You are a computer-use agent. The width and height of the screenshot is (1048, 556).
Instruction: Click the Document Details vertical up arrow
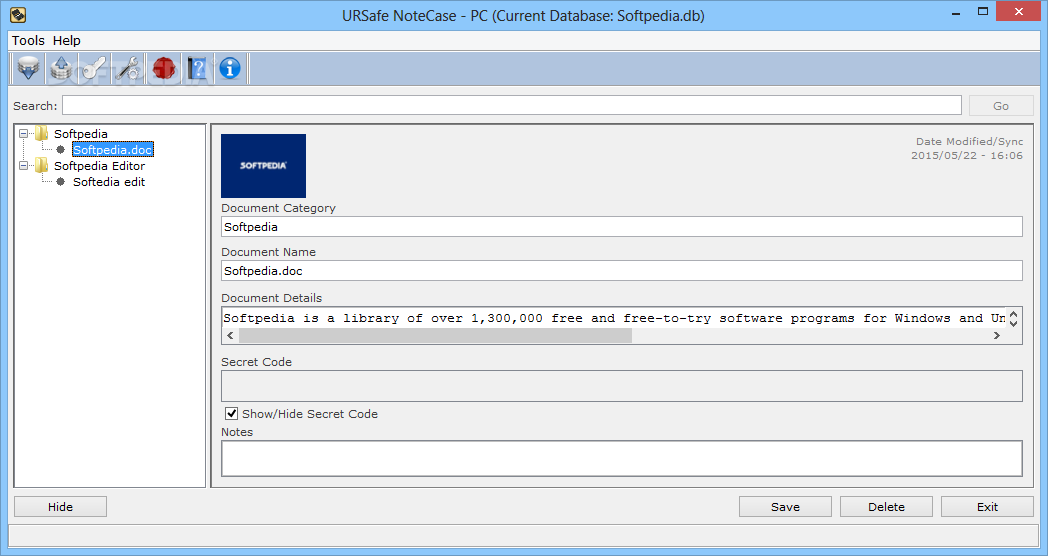coord(1013,313)
